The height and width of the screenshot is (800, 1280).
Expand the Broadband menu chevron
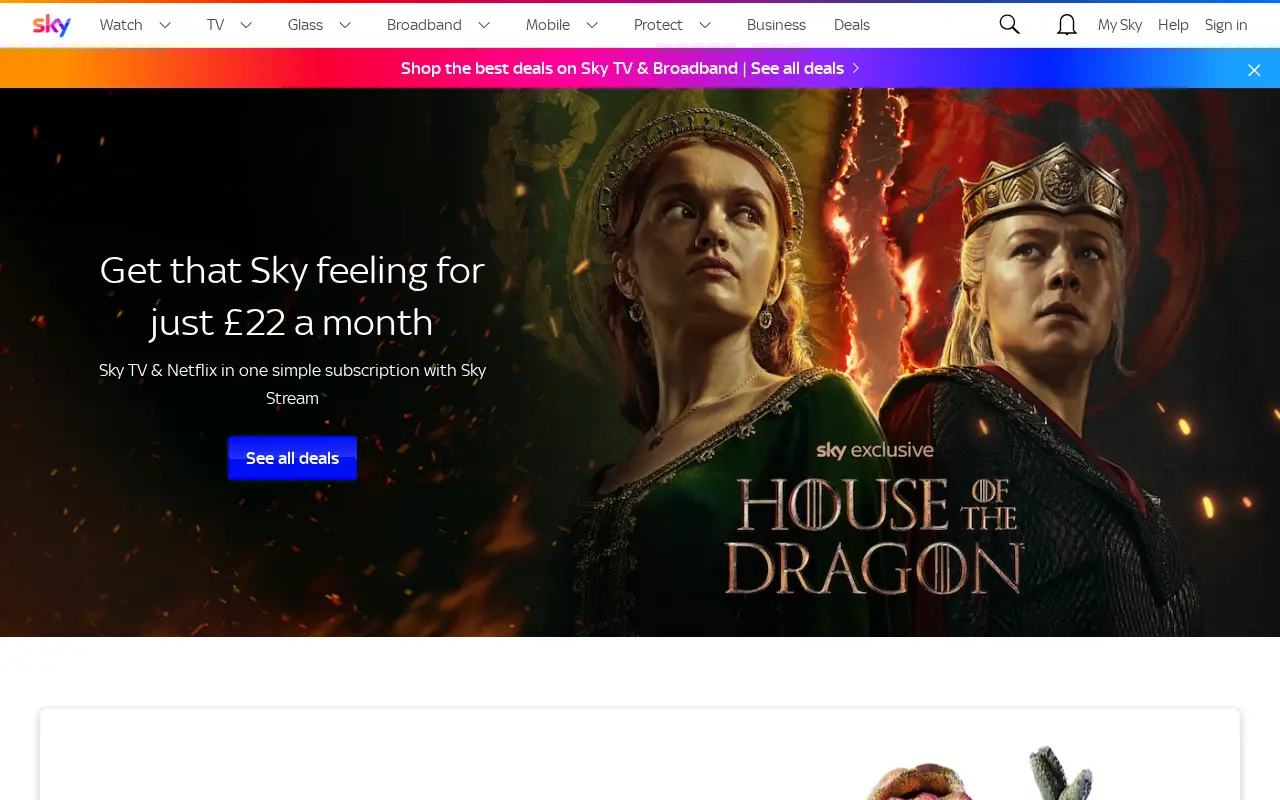pyautogui.click(x=484, y=25)
